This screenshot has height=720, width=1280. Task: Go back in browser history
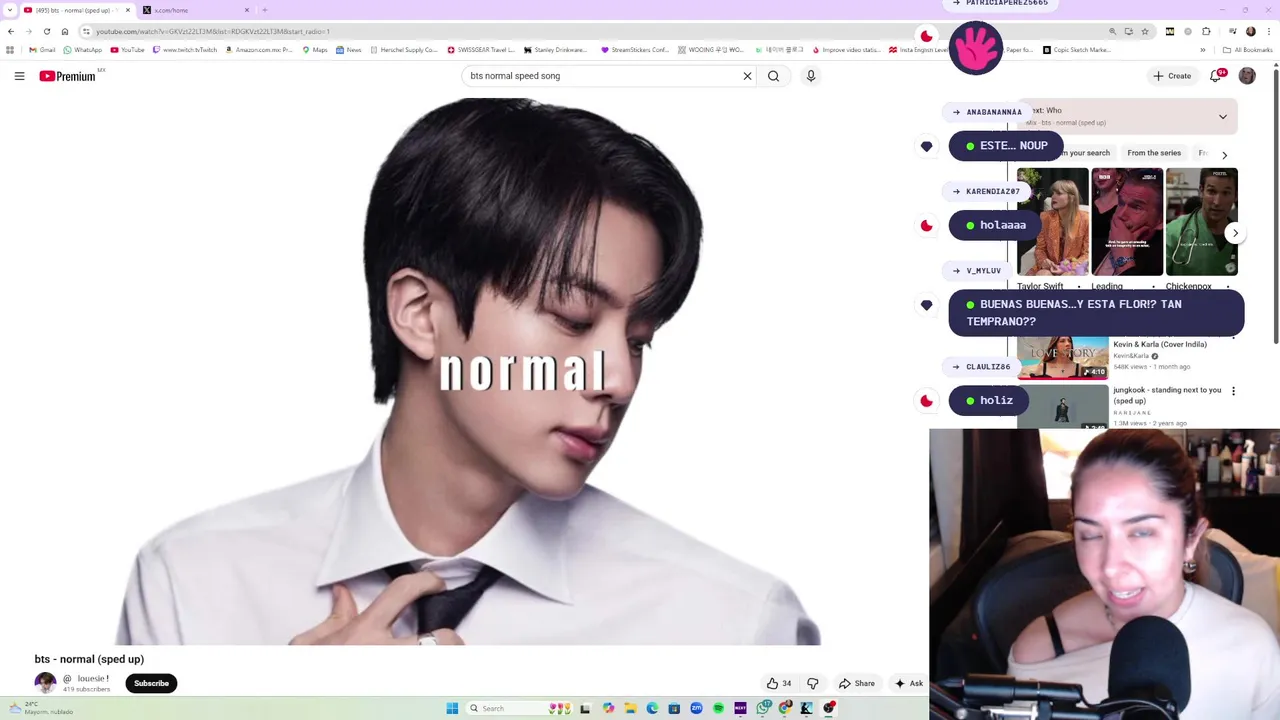(11, 31)
